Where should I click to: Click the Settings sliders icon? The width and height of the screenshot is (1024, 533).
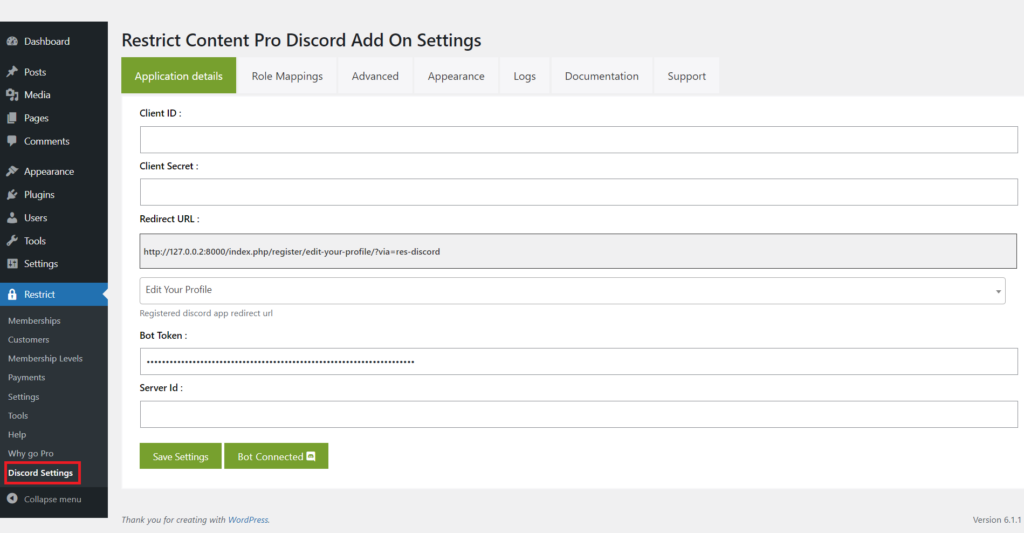(12, 264)
